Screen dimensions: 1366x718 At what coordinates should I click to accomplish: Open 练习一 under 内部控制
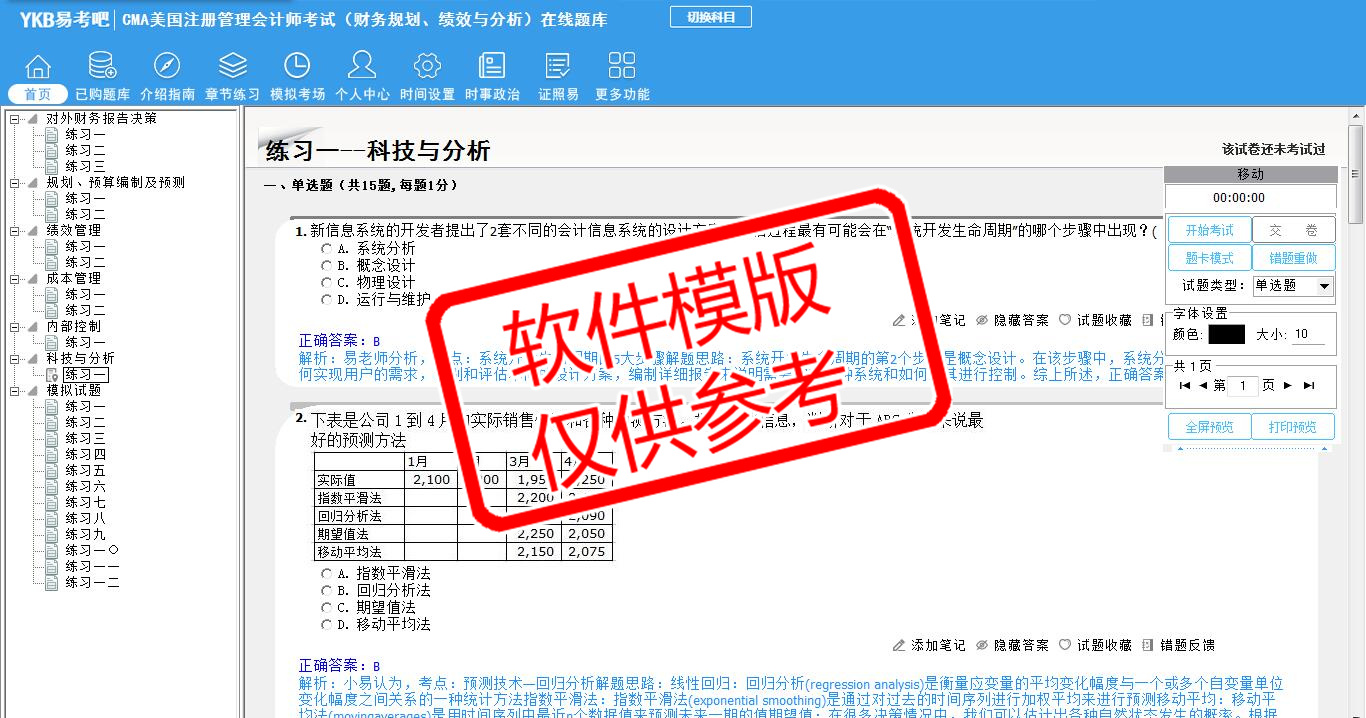(85, 342)
